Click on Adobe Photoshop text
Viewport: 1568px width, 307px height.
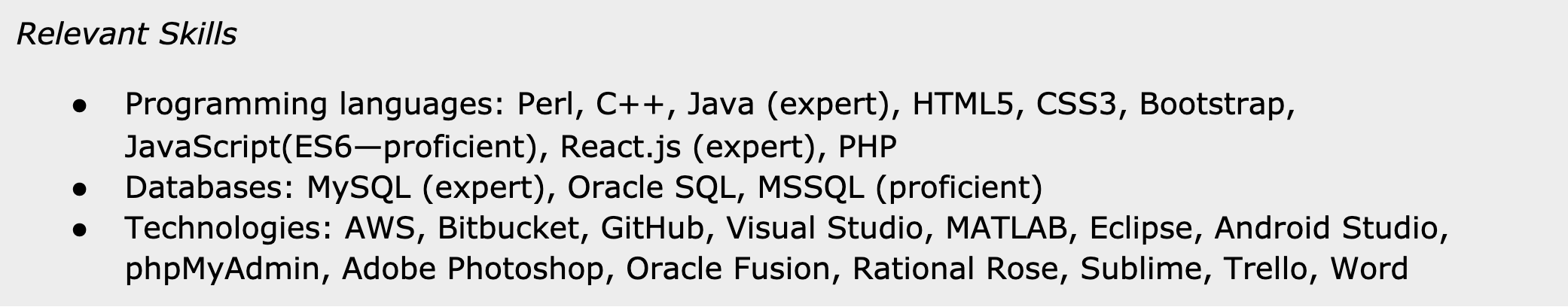(x=473, y=269)
